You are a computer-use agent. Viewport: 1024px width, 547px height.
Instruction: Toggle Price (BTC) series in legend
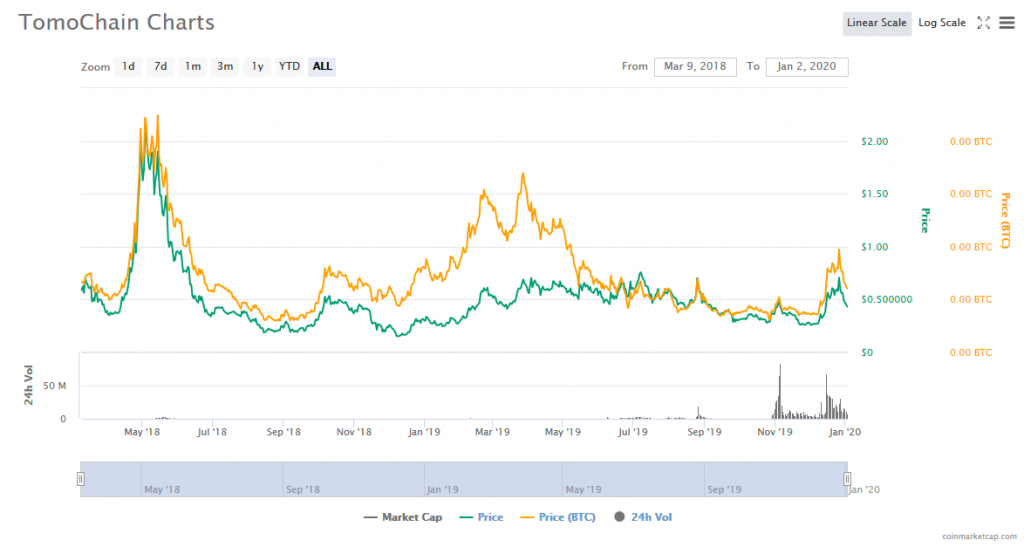coord(558,517)
